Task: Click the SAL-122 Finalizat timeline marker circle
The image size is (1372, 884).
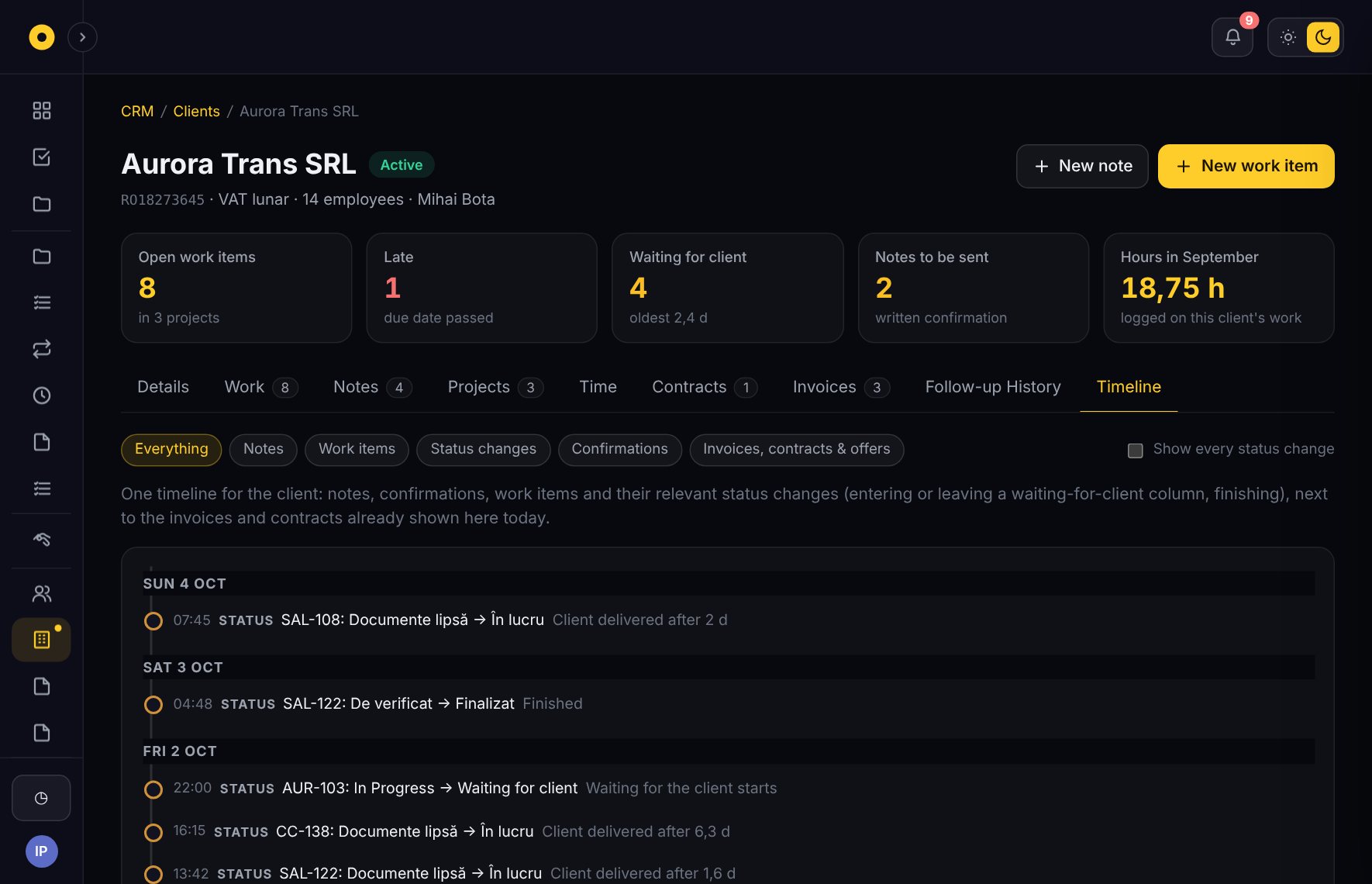Action: point(153,705)
